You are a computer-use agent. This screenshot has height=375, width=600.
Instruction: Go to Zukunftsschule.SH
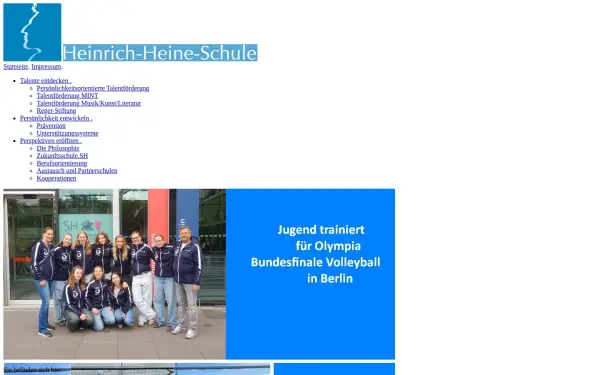(62, 156)
